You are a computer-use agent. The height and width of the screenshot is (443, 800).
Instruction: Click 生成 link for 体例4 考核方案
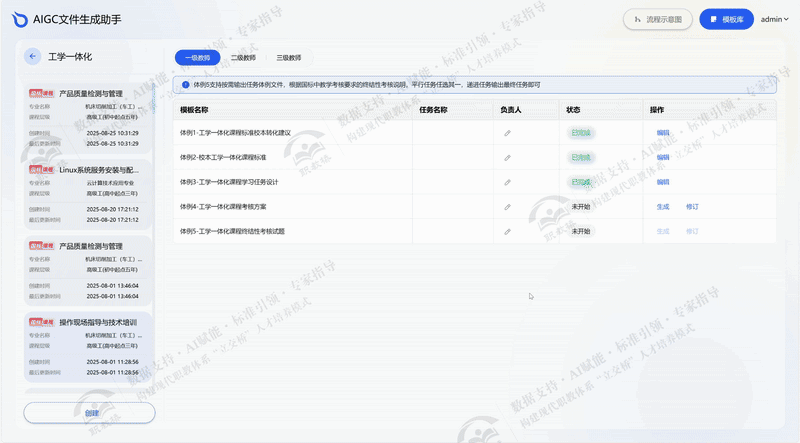pyautogui.click(x=663, y=206)
